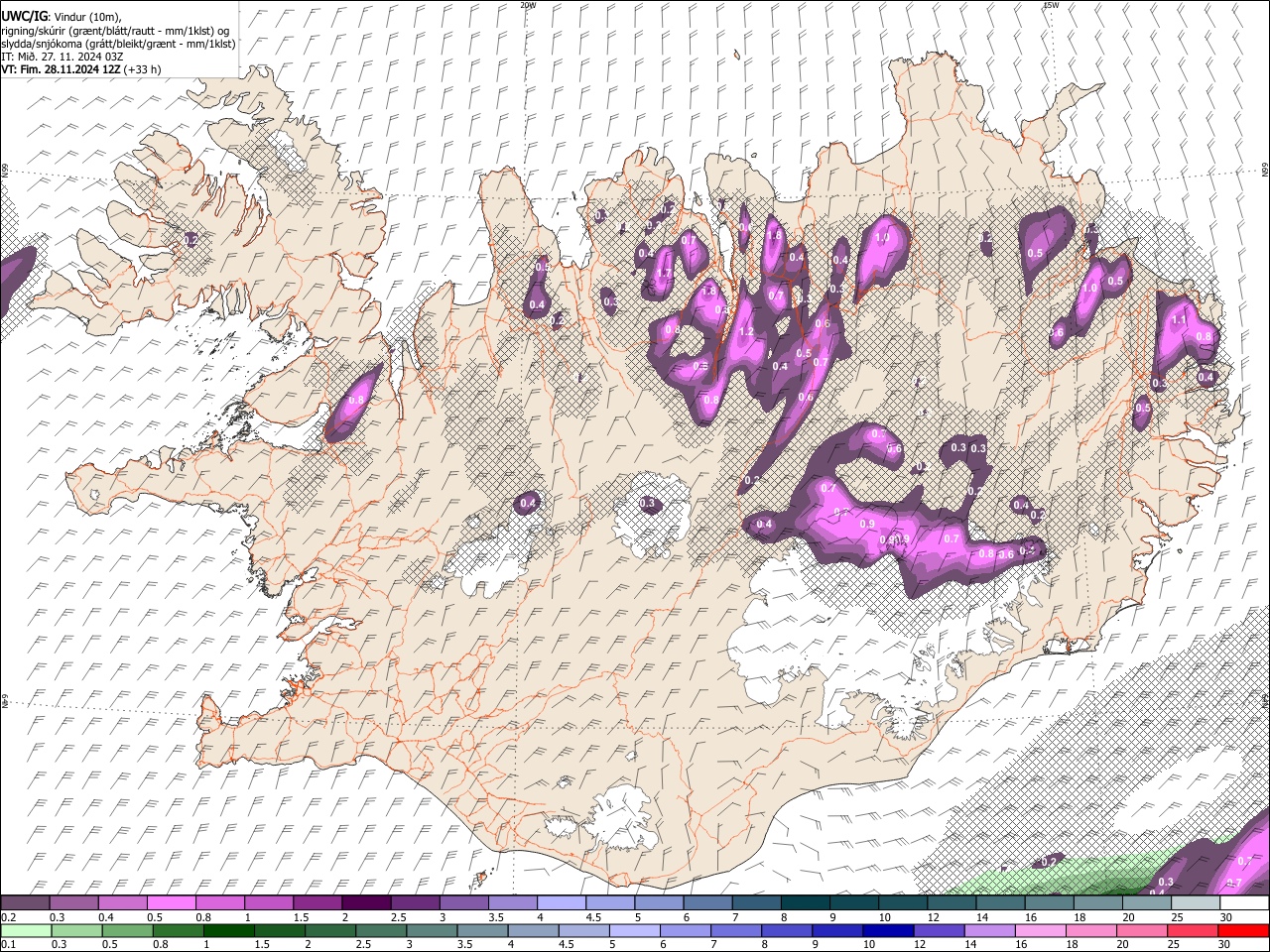Click the bright pink 0.5 swatch in upper legend
This screenshot has height=952, width=1270.
click(x=171, y=903)
